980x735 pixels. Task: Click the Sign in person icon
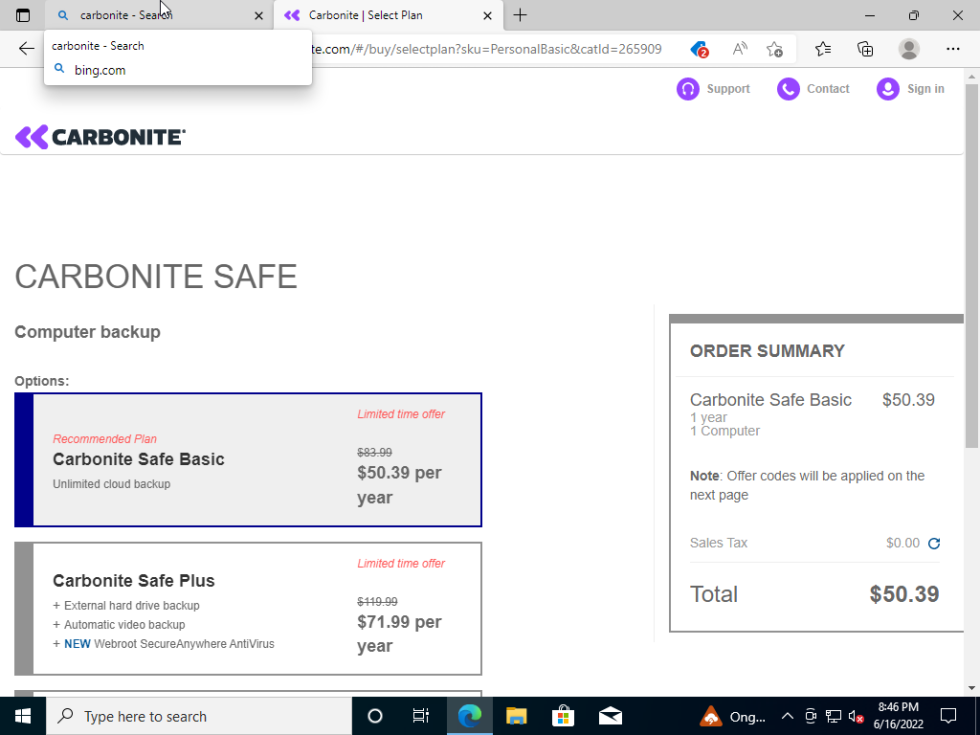[887, 89]
